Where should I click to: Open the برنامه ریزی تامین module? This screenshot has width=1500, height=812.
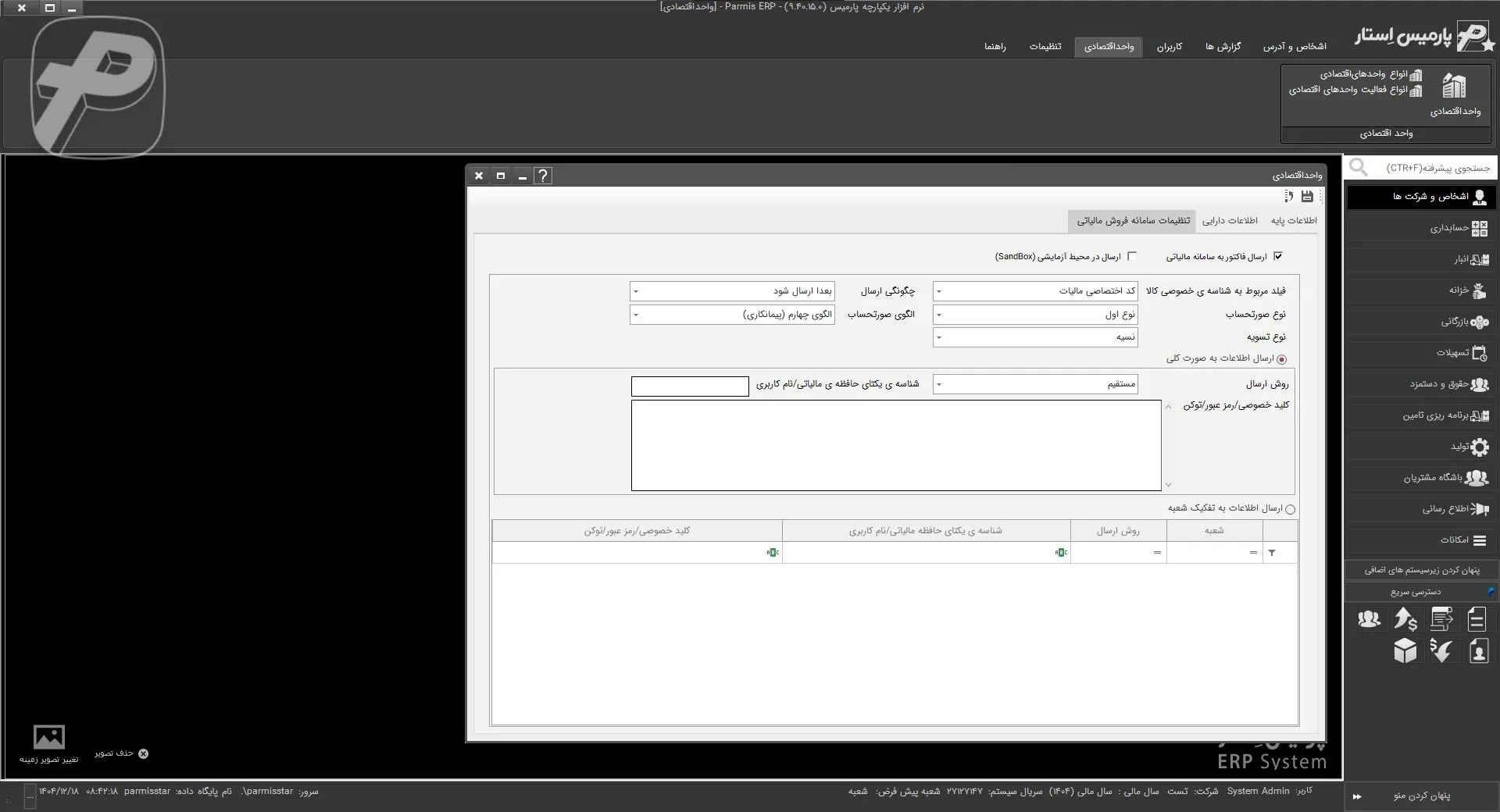click(1421, 415)
